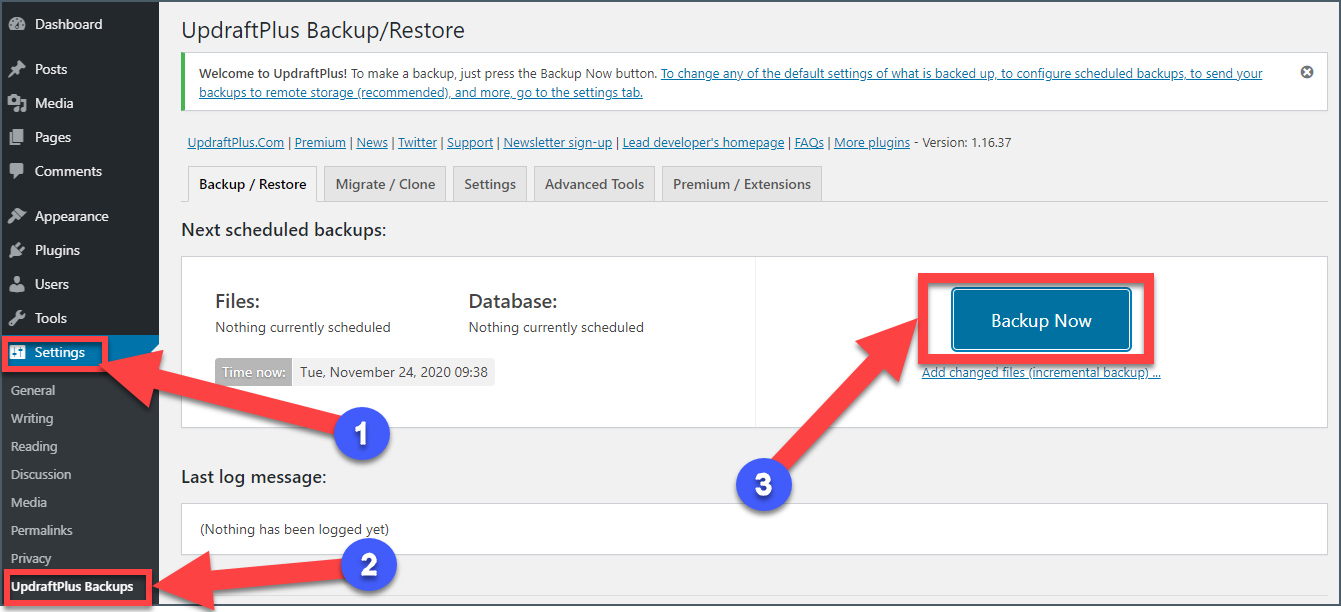Click 'Nothing currently scheduled' under Database

click(556, 327)
